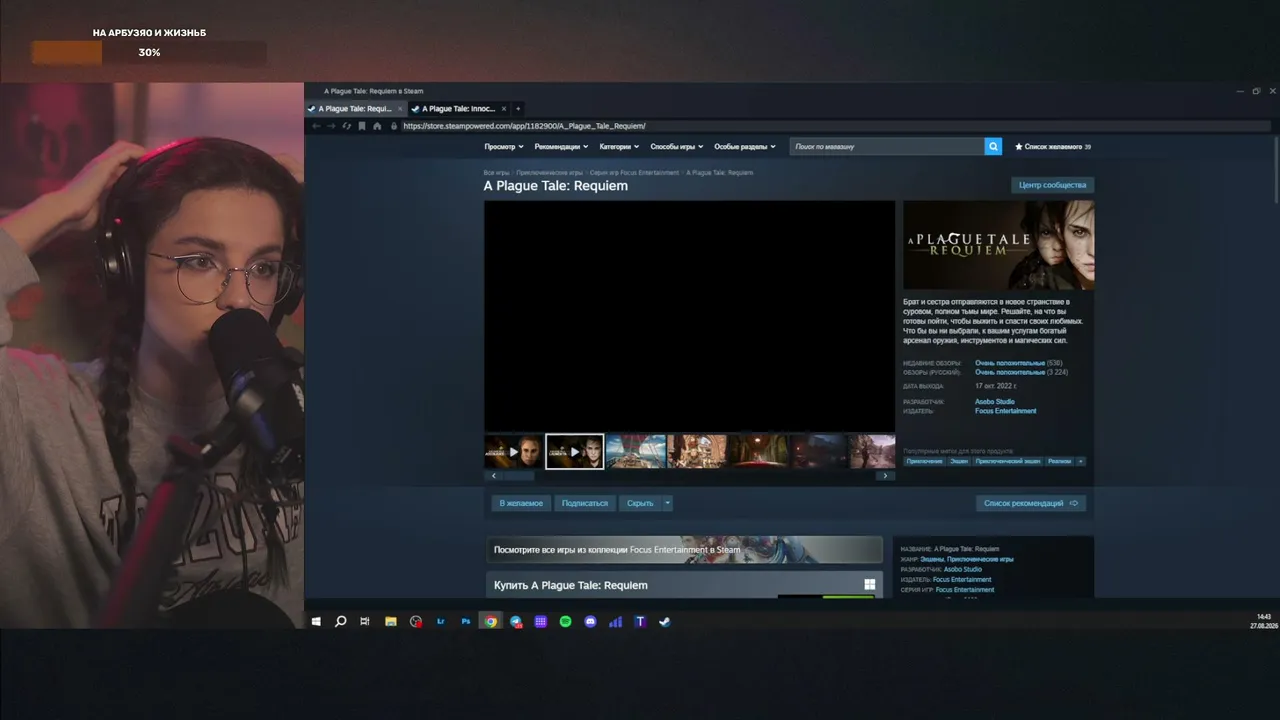The image size is (1280, 720).
Task: Select the Приключенческий экшен tag
Action: (x=1008, y=461)
